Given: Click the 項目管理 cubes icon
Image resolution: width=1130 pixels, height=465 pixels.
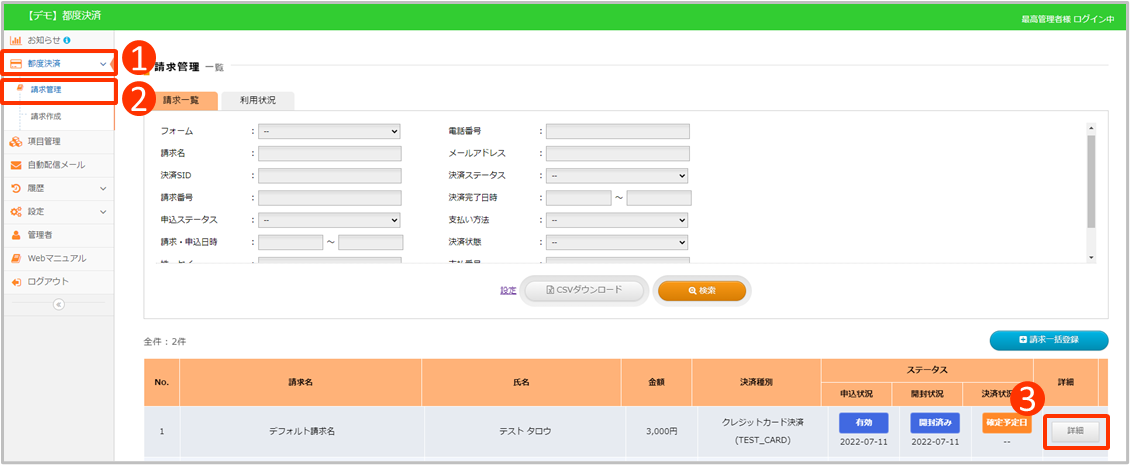Looking at the screenshot, I should [16, 141].
